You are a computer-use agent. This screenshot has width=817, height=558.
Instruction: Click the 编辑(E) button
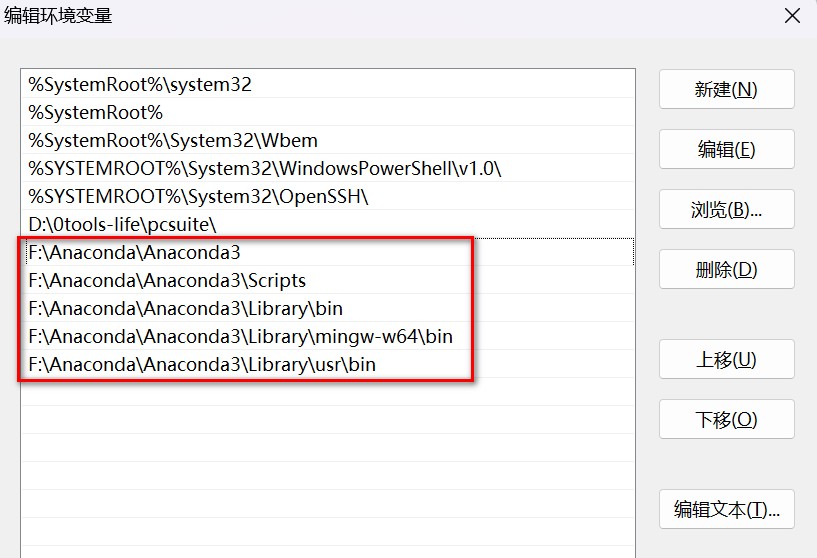point(726,150)
